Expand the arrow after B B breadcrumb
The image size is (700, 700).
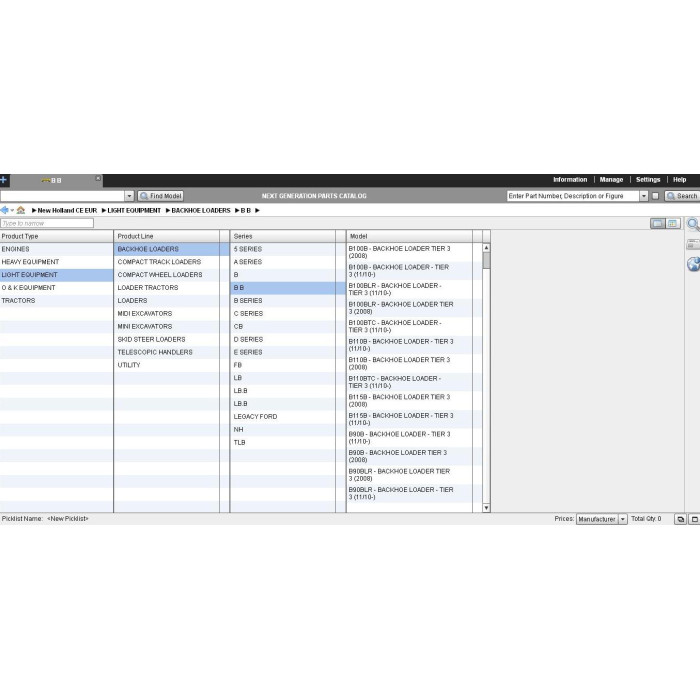257,210
